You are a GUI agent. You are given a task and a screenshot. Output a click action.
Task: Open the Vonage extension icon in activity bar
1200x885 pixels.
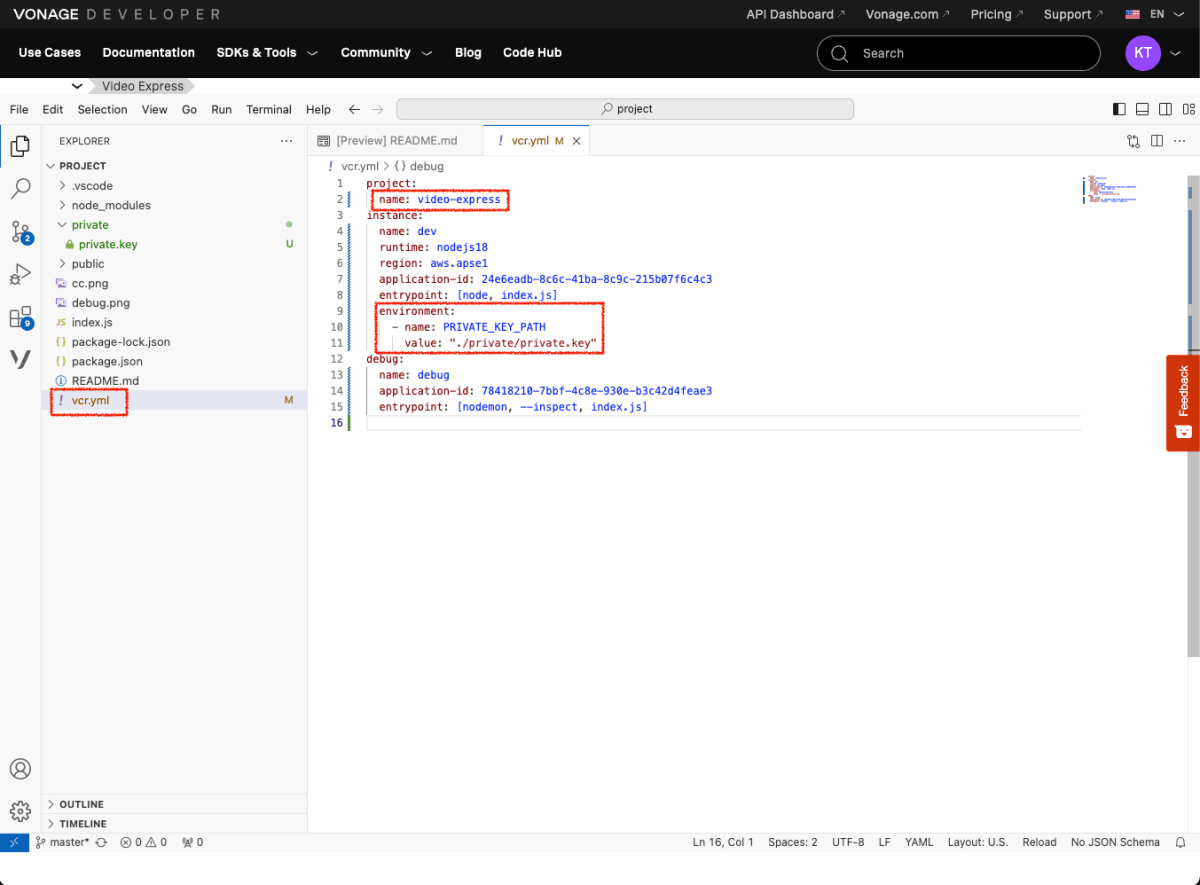pos(20,359)
